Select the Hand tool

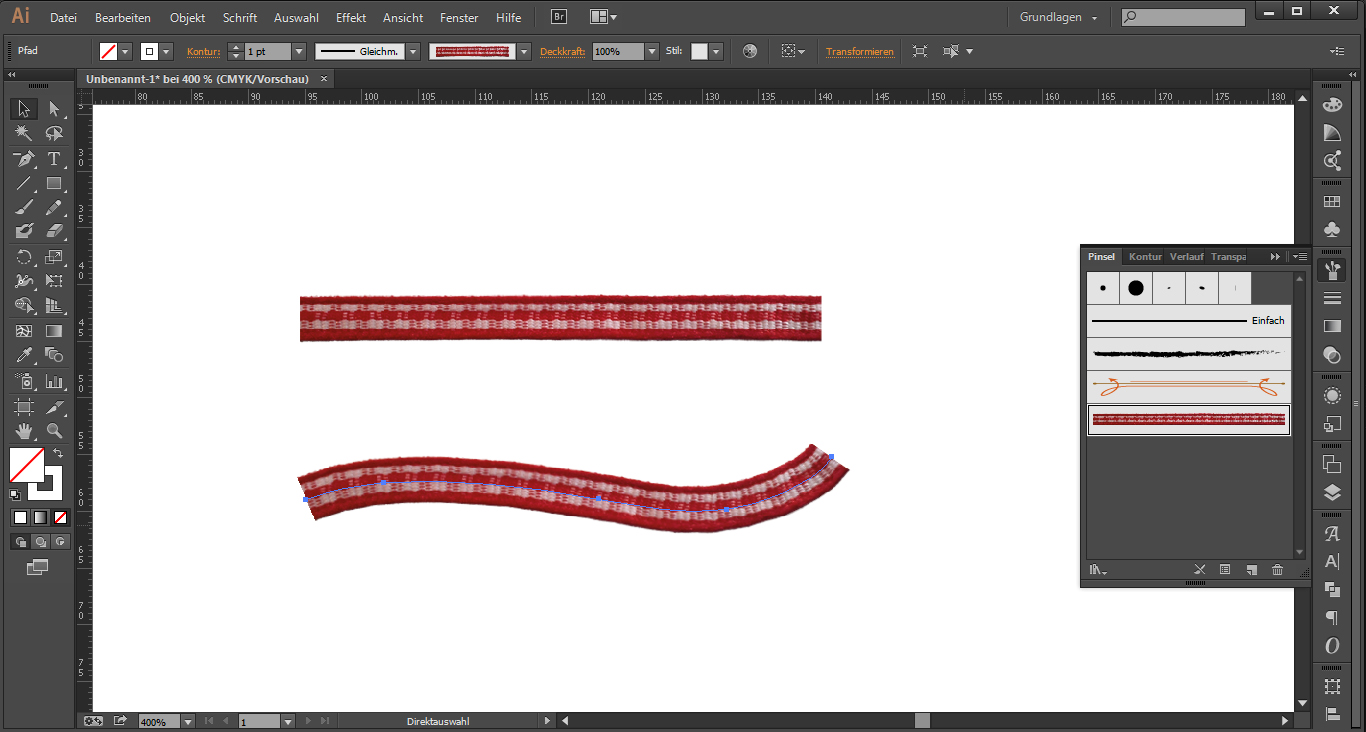(x=24, y=431)
